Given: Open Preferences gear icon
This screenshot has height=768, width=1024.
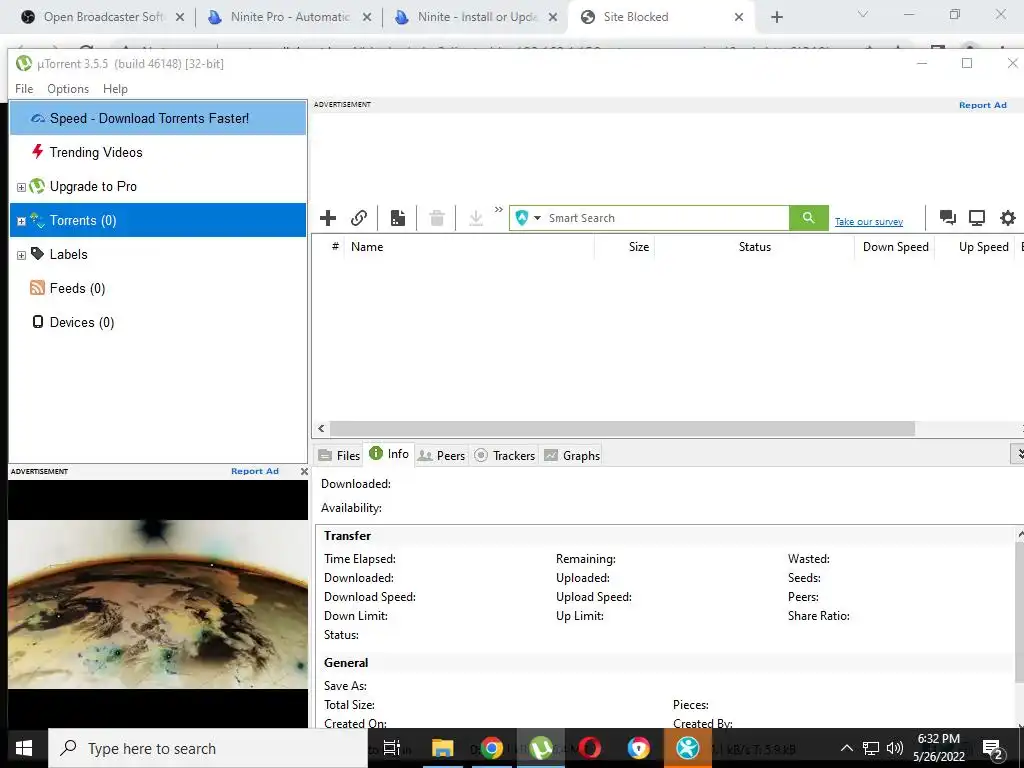Looking at the screenshot, I should (1008, 218).
